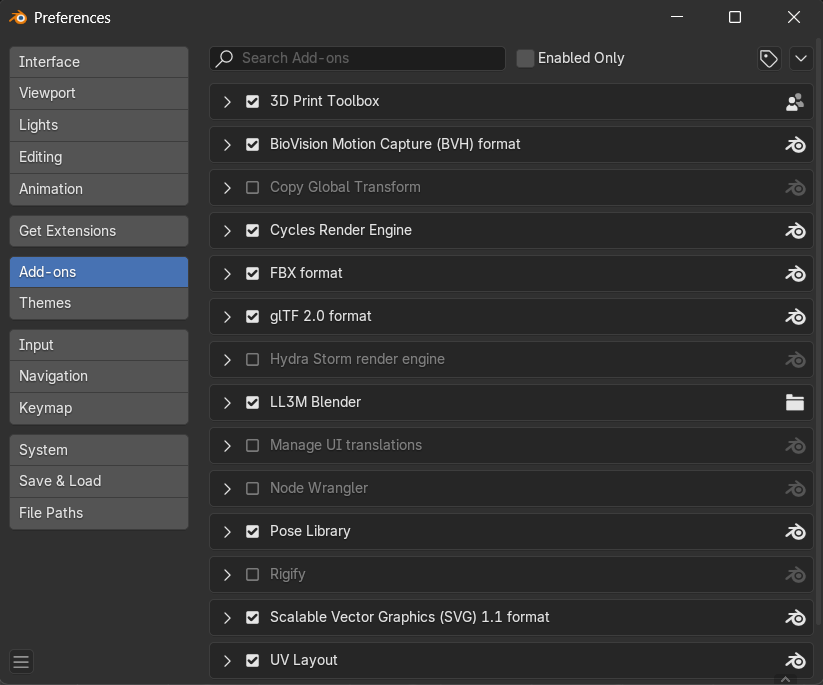Screen dimensions: 823x685
Task: Expand the Copy Global Transform entry
Action: click(x=227, y=187)
